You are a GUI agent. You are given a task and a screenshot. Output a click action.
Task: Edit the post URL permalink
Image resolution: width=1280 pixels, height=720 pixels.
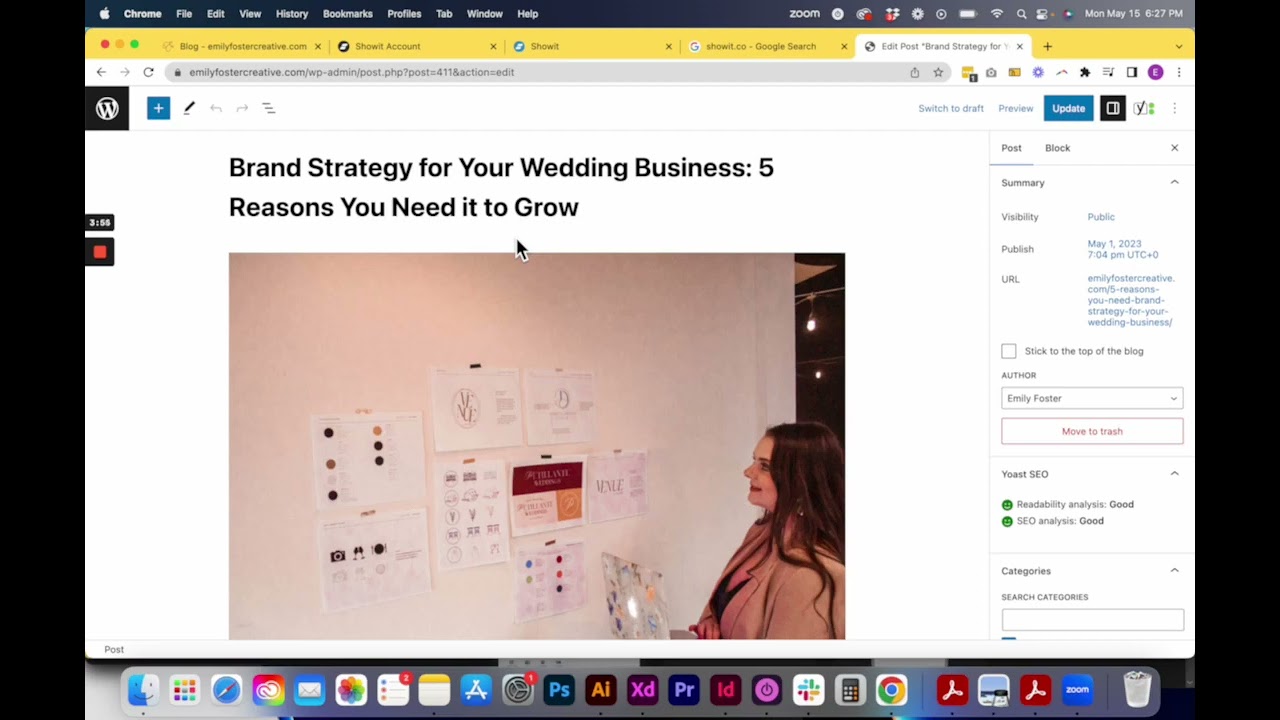click(1131, 300)
